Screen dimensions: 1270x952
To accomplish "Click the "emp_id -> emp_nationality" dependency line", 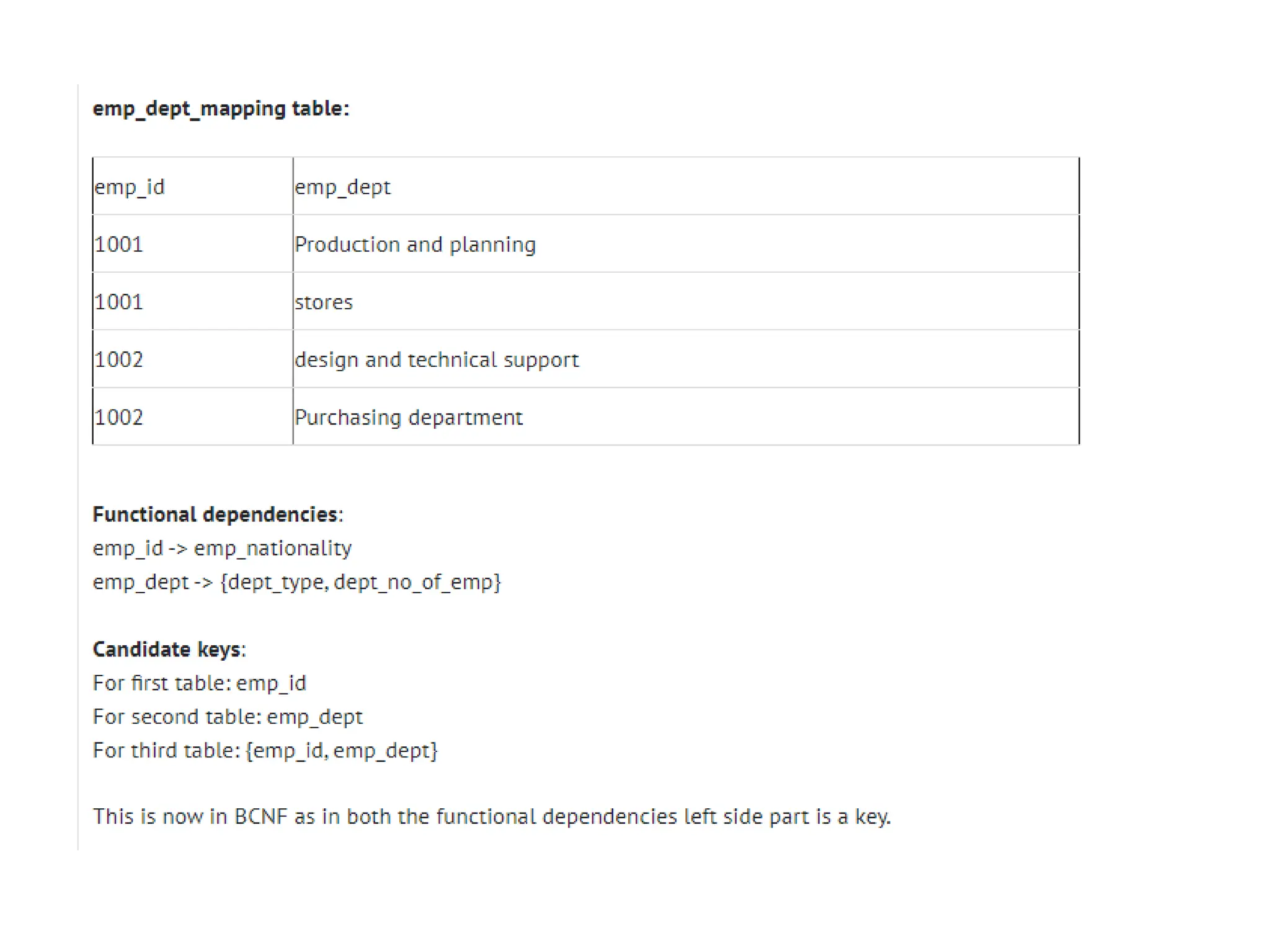I will coord(222,548).
